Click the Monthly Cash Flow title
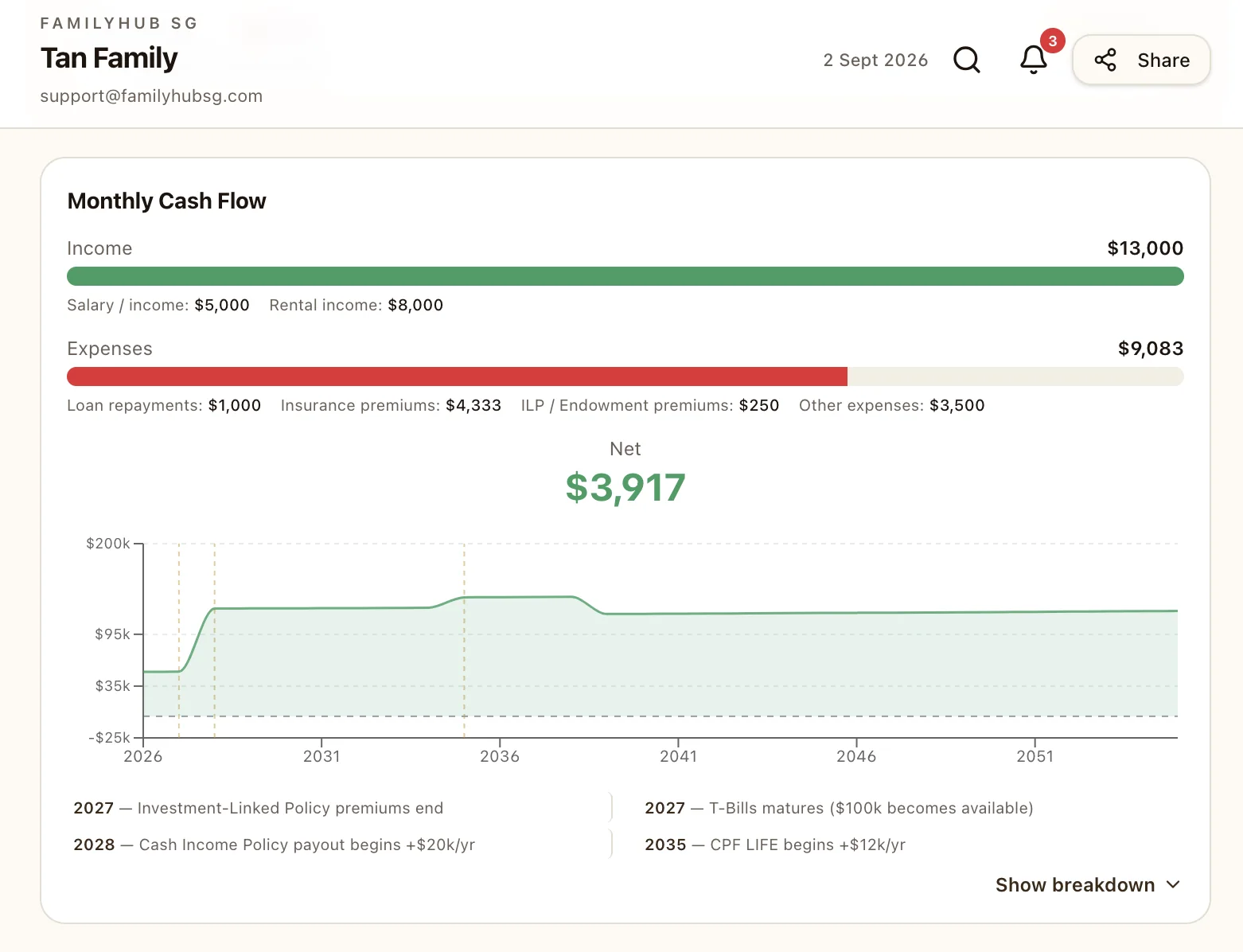This screenshot has width=1243, height=952. coord(166,201)
